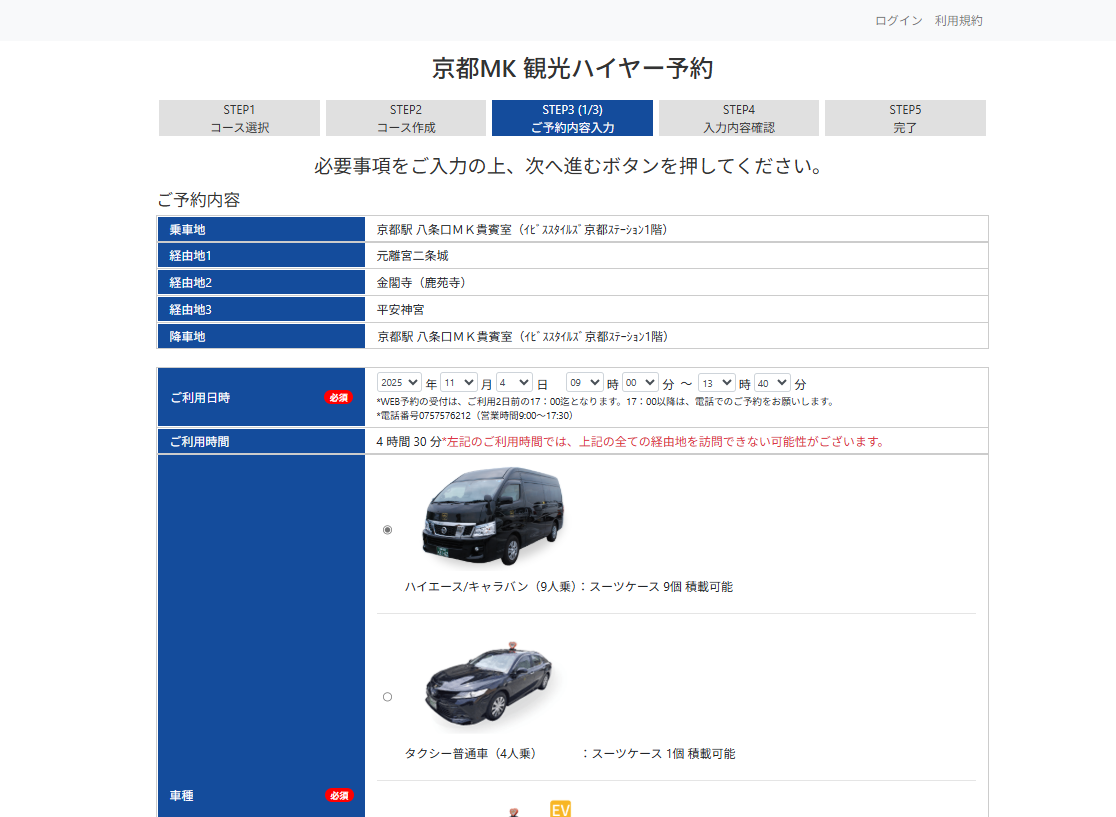This screenshot has width=1116, height=817.
Task: Click the 平安神宮 waypoint text
Action: 401,310
